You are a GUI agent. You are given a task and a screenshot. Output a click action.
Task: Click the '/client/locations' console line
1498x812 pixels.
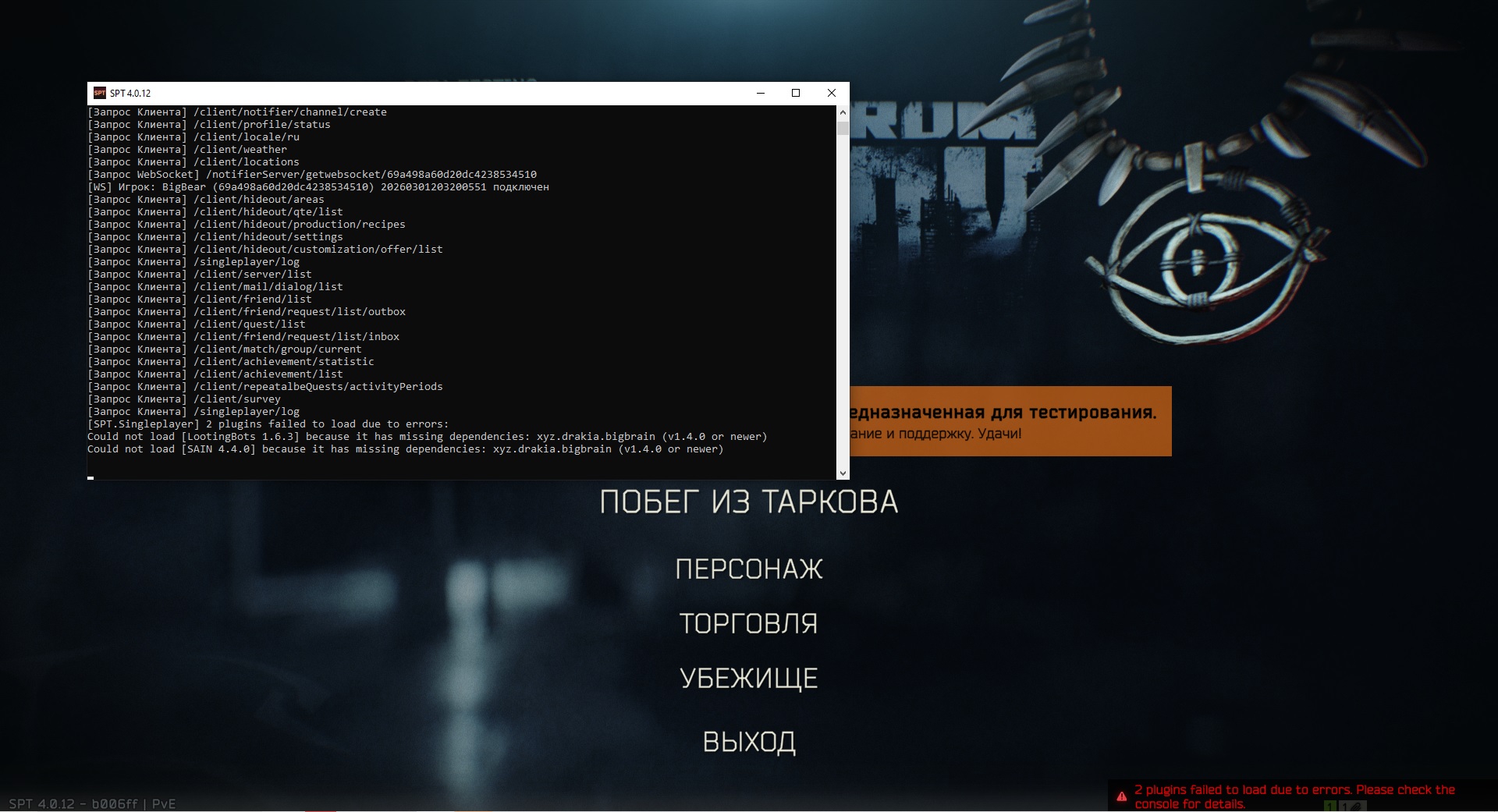(193, 162)
